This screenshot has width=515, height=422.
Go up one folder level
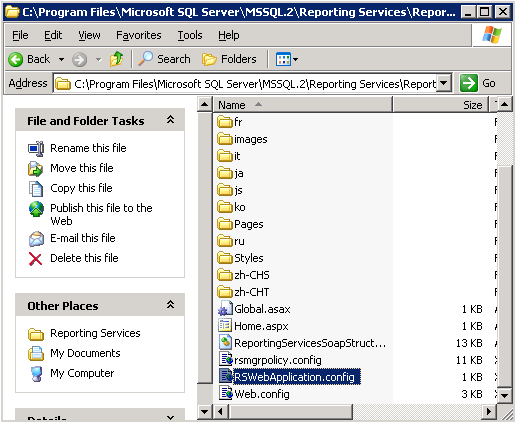(116, 59)
